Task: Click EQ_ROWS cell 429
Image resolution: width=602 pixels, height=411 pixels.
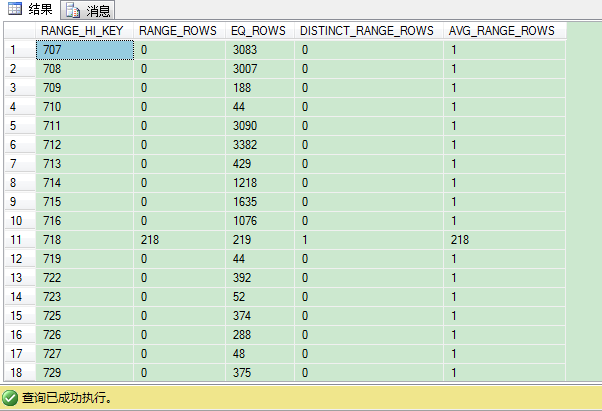Action: 260,163
